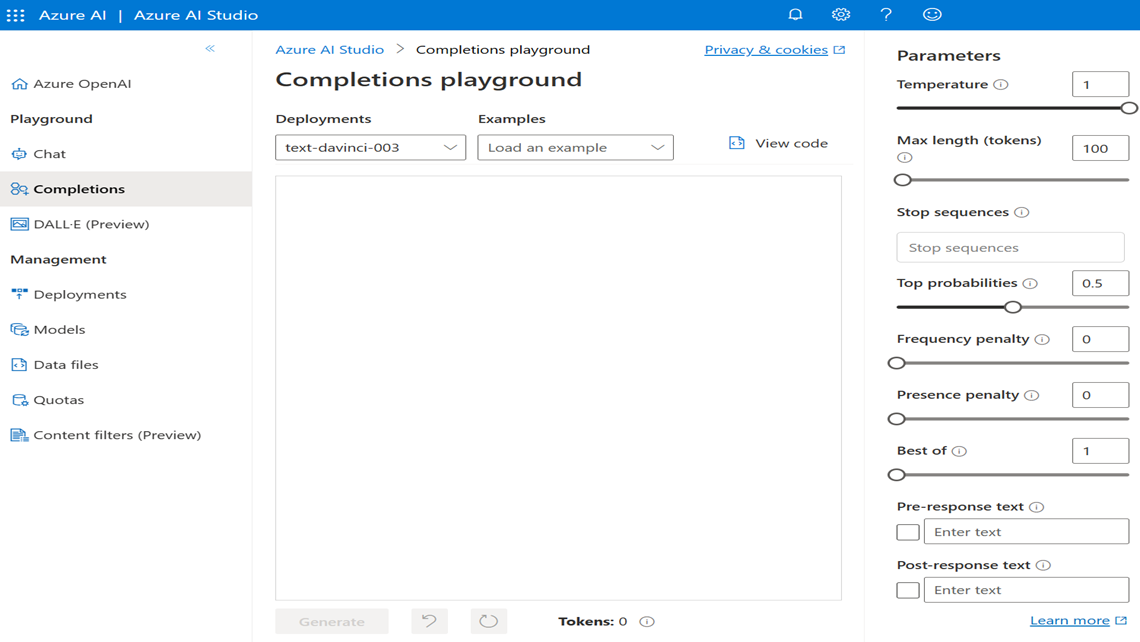This screenshot has height=642, width=1140.
Task: Click the Max length info icon
Action: coord(904,157)
